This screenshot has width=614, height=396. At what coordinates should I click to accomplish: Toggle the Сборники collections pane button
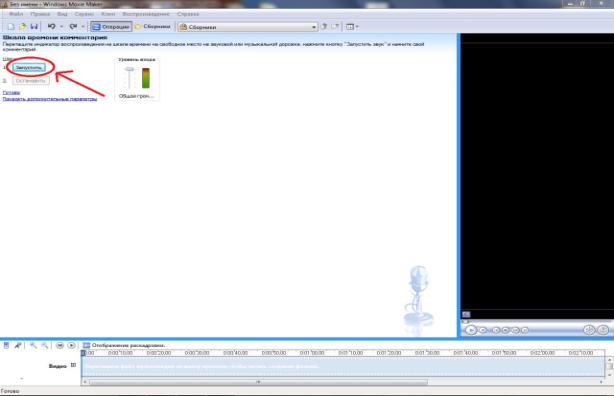tap(152, 27)
